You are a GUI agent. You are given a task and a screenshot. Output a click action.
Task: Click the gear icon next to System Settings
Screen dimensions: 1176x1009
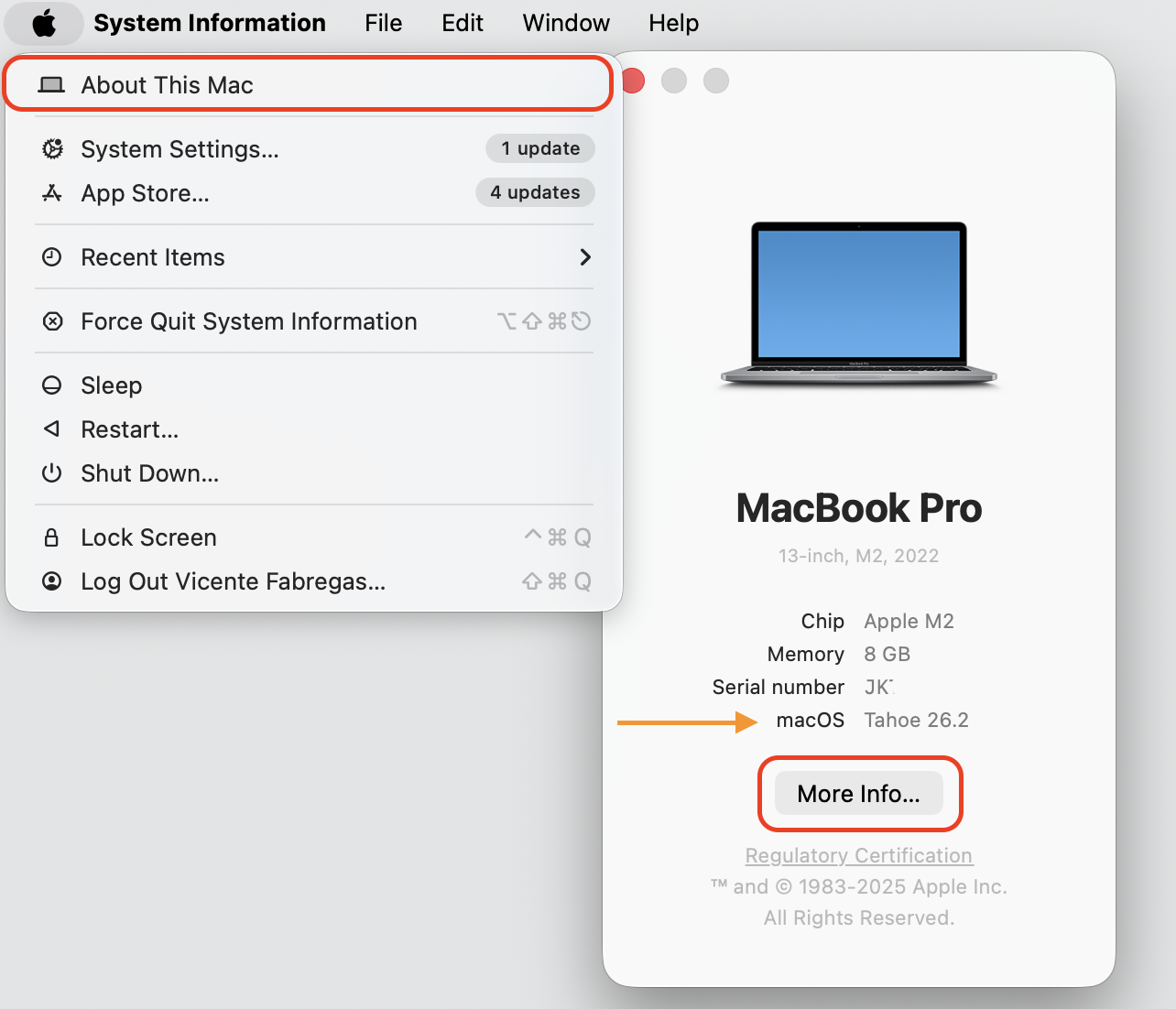(x=52, y=149)
